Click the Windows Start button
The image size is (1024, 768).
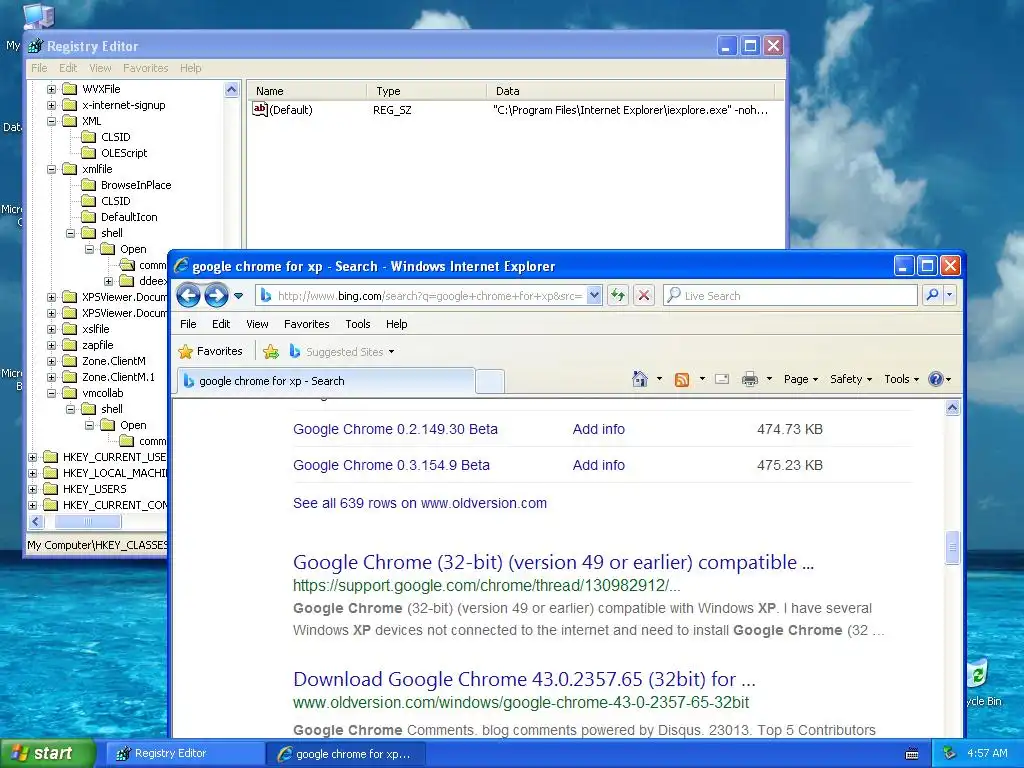(48, 754)
